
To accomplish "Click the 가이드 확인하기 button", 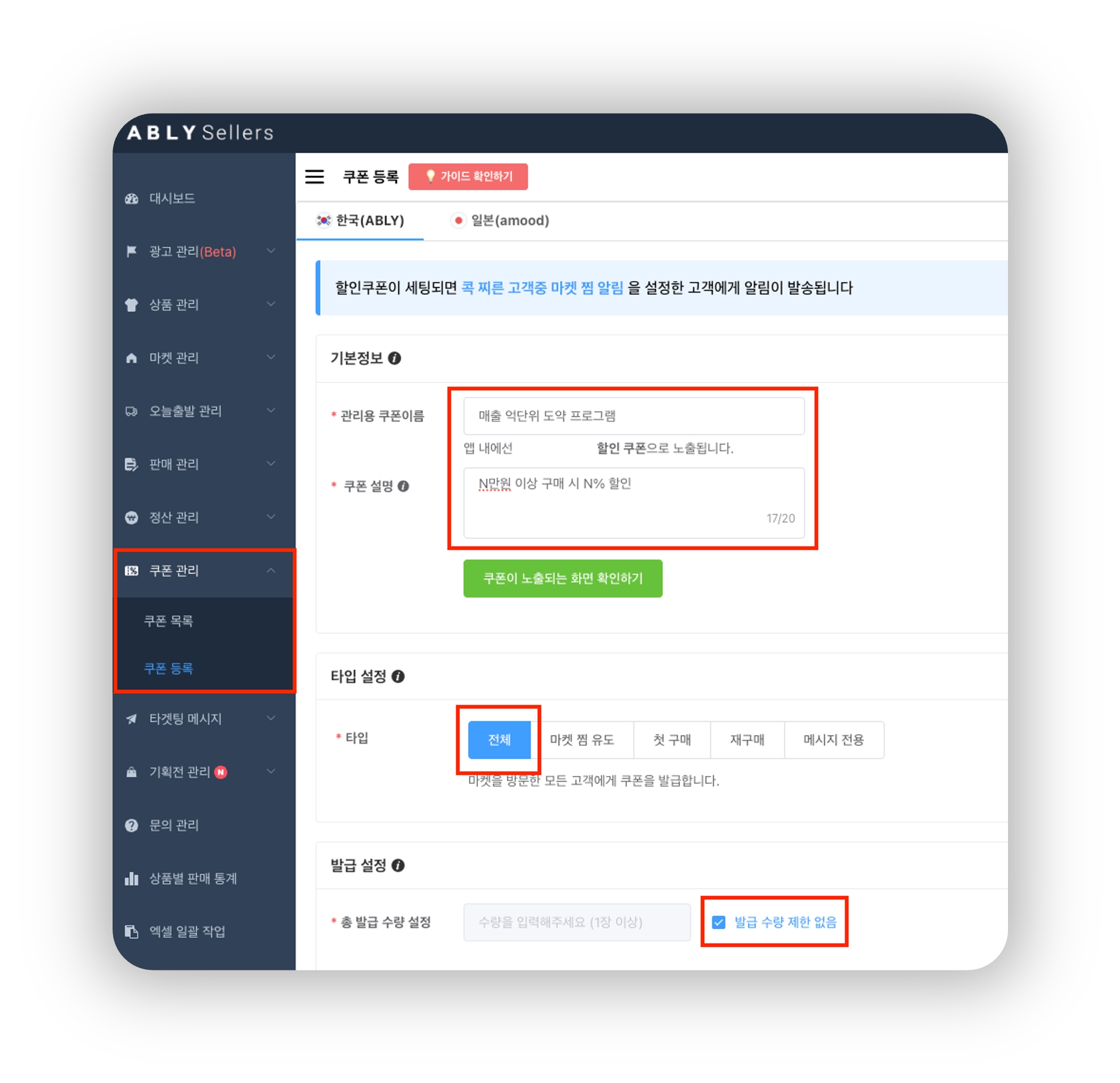I will [x=468, y=176].
